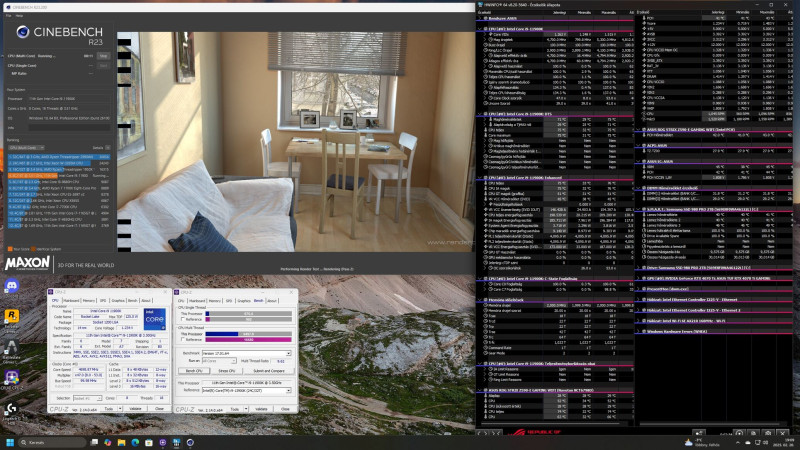The image size is (800, 450).
Task: Open the Help menu in Cinebench
Action: 19,16
